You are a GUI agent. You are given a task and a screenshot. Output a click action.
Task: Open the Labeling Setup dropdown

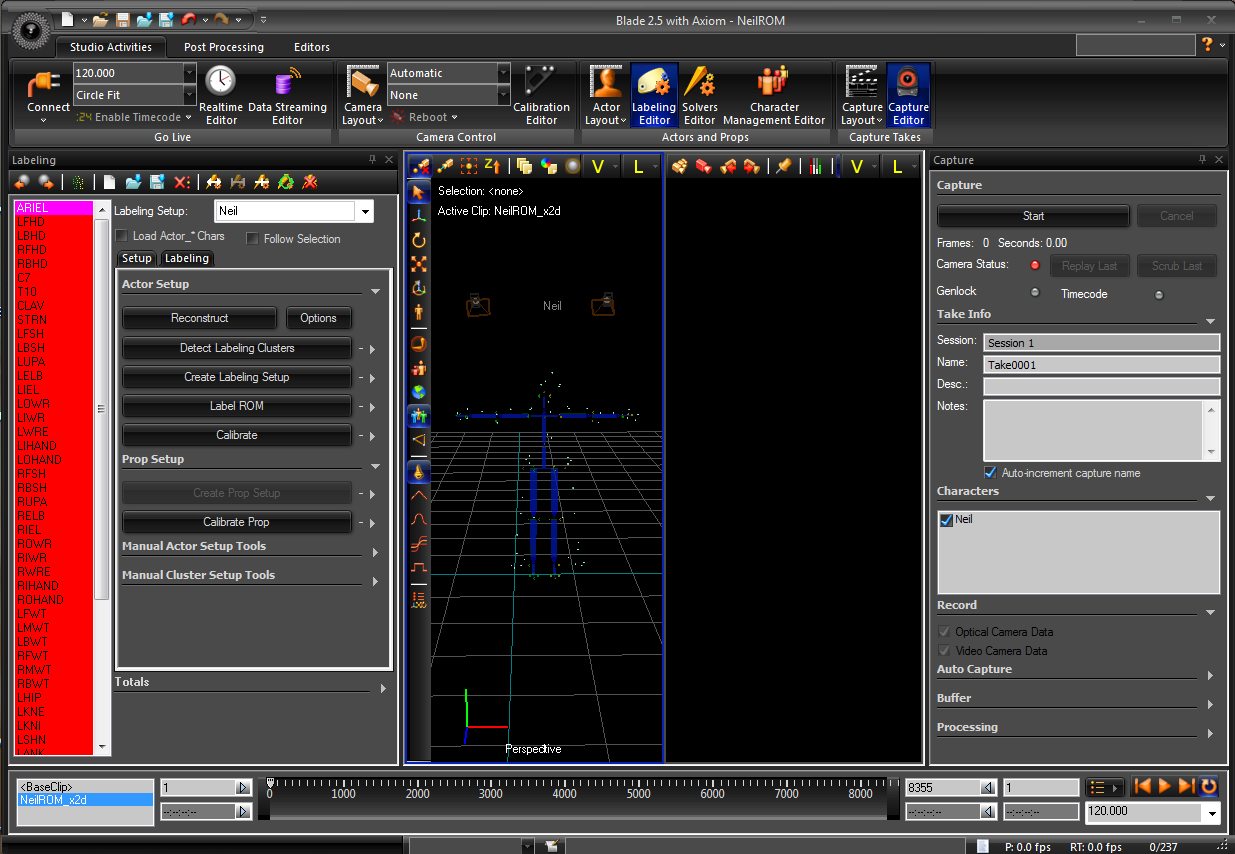pos(366,211)
